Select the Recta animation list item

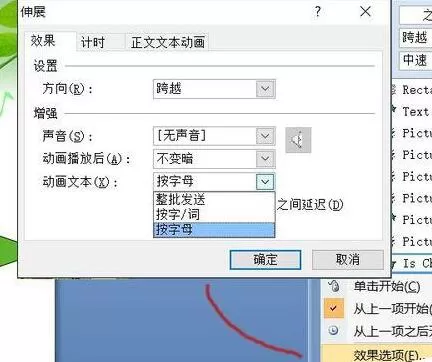point(412,90)
